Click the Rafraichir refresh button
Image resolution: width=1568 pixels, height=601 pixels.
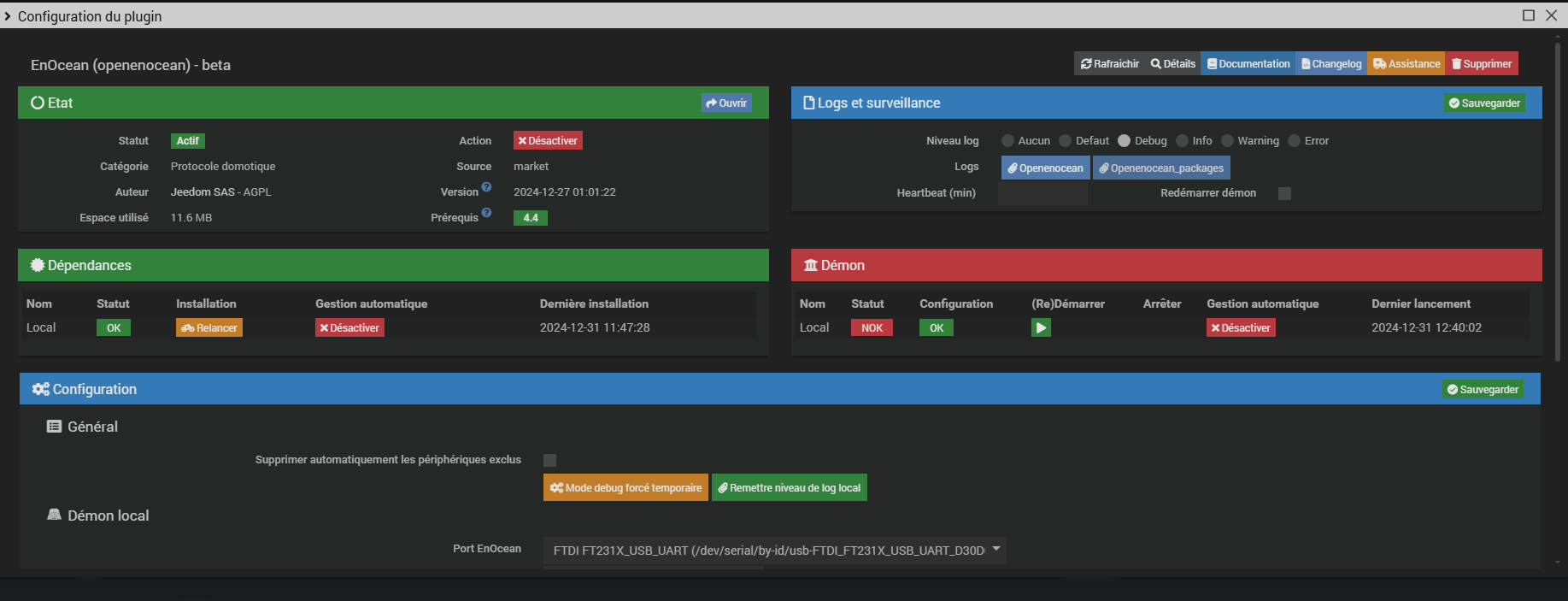point(1110,64)
